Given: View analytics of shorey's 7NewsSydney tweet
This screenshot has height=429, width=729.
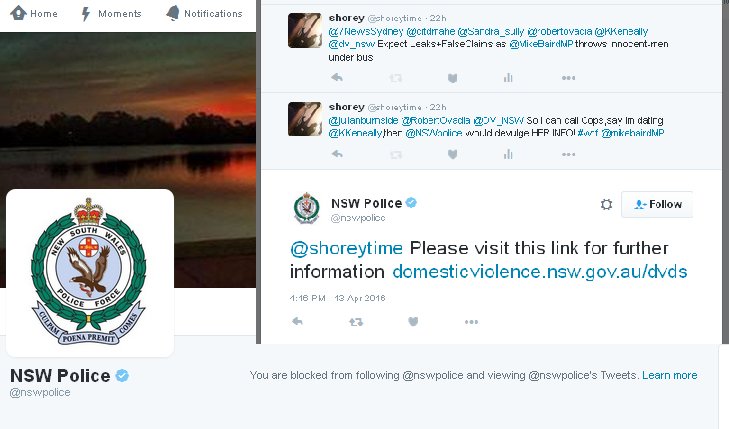Looking at the screenshot, I should [508, 78].
